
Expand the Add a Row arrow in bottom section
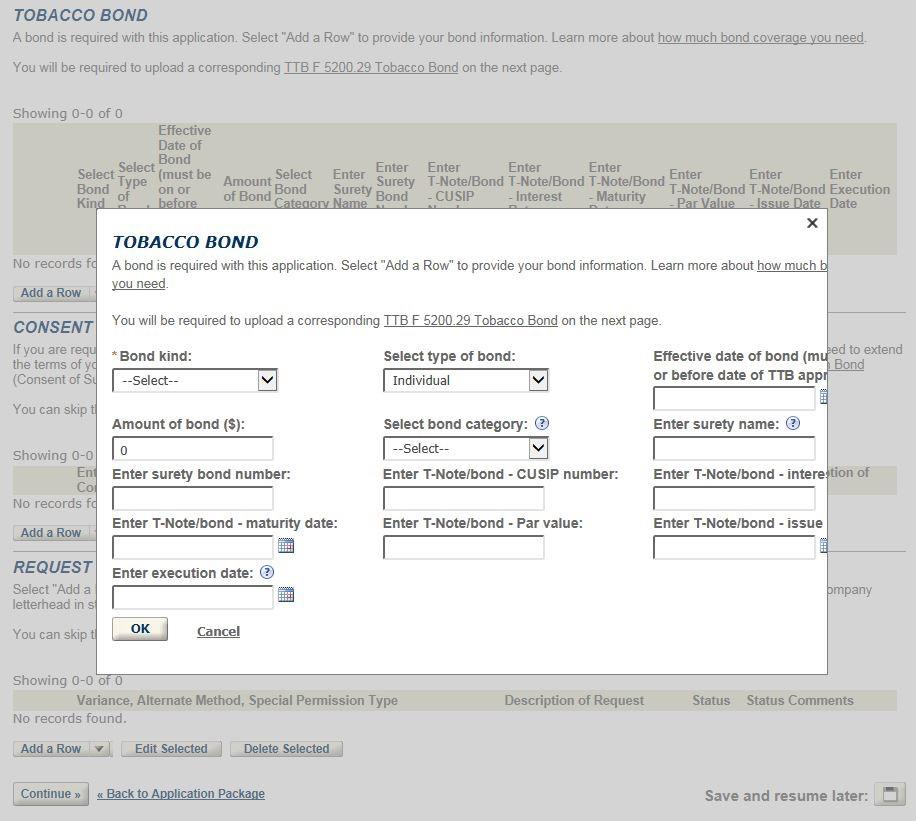click(99, 749)
